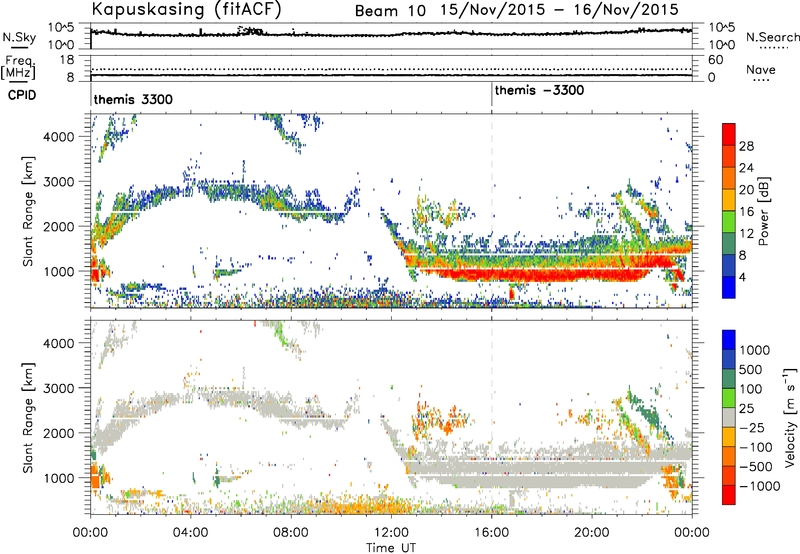Click the Time UT axis label
The width and height of the screenshot is (800, 554).
(x=391, y=548)
